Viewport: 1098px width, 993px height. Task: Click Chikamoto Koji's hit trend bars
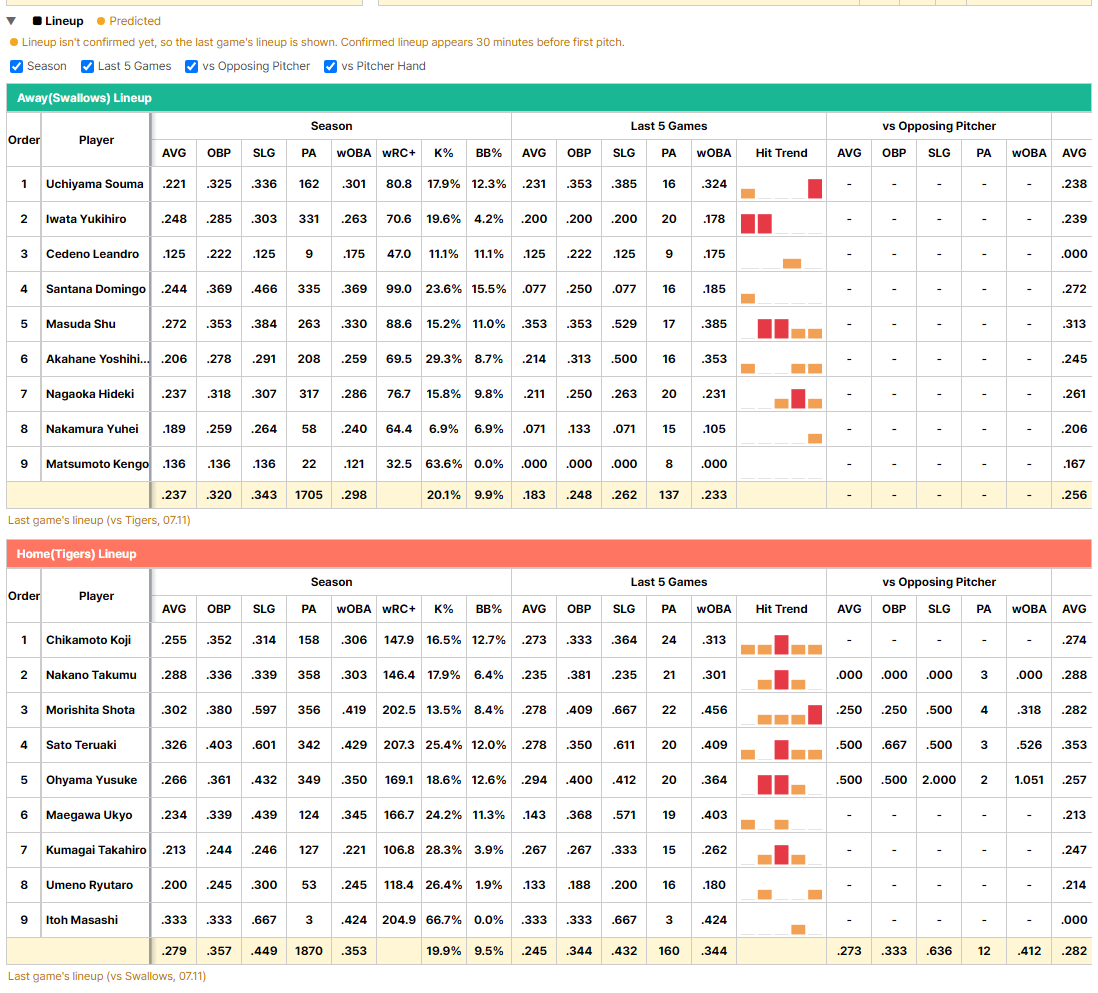coord(781,644)
